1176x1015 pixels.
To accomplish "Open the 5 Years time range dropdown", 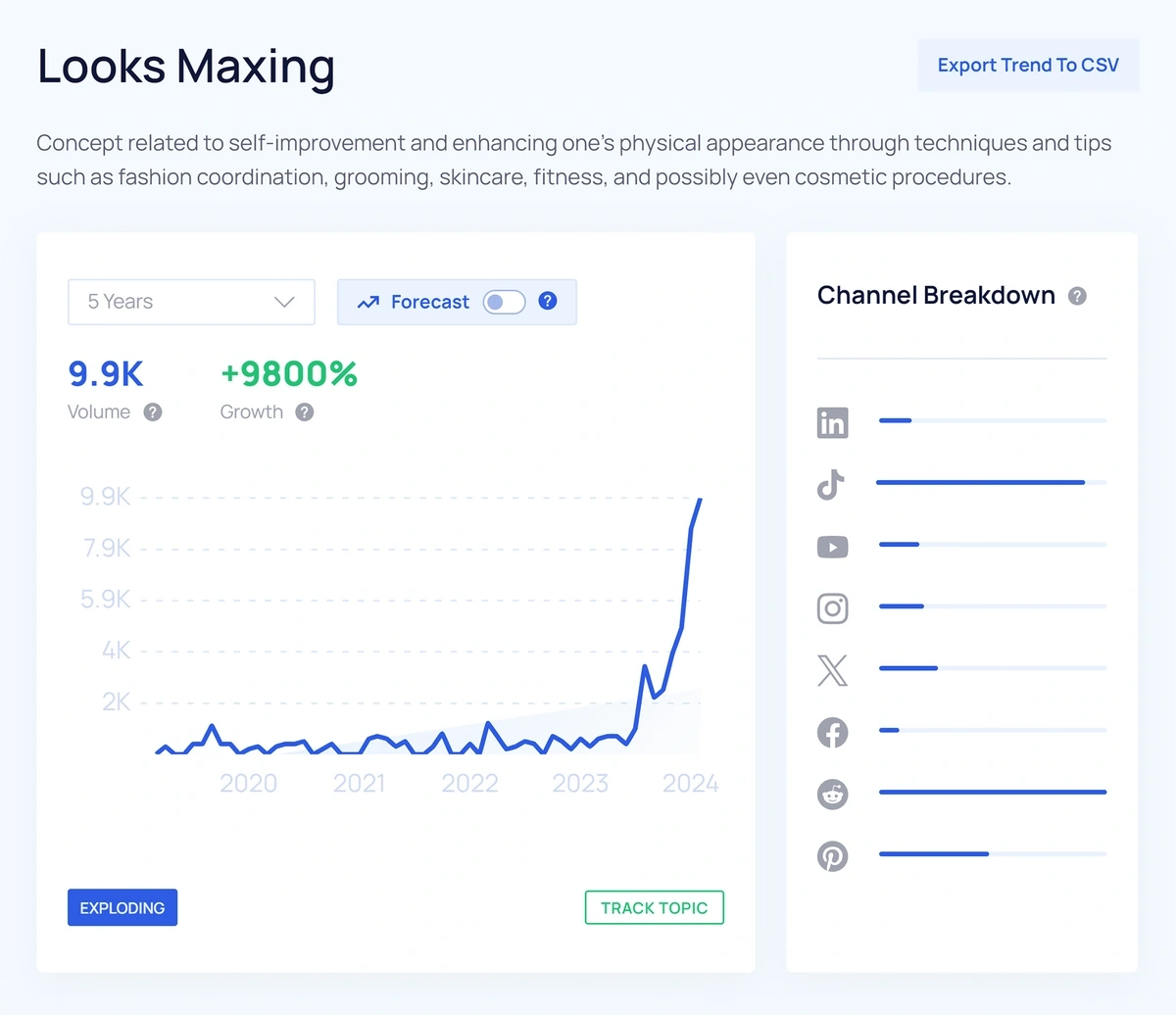I will click(190, 302).
